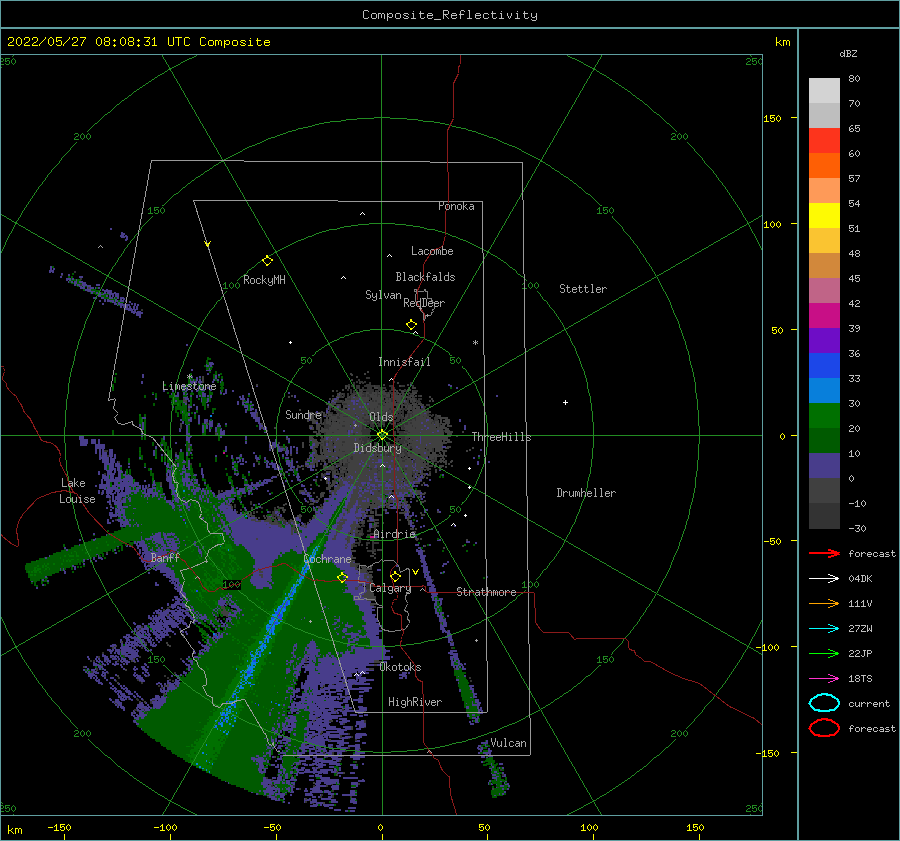This screenshot has height=841, width=900.
Task: Click the Airdrie city label
Action: coord(394,534)
